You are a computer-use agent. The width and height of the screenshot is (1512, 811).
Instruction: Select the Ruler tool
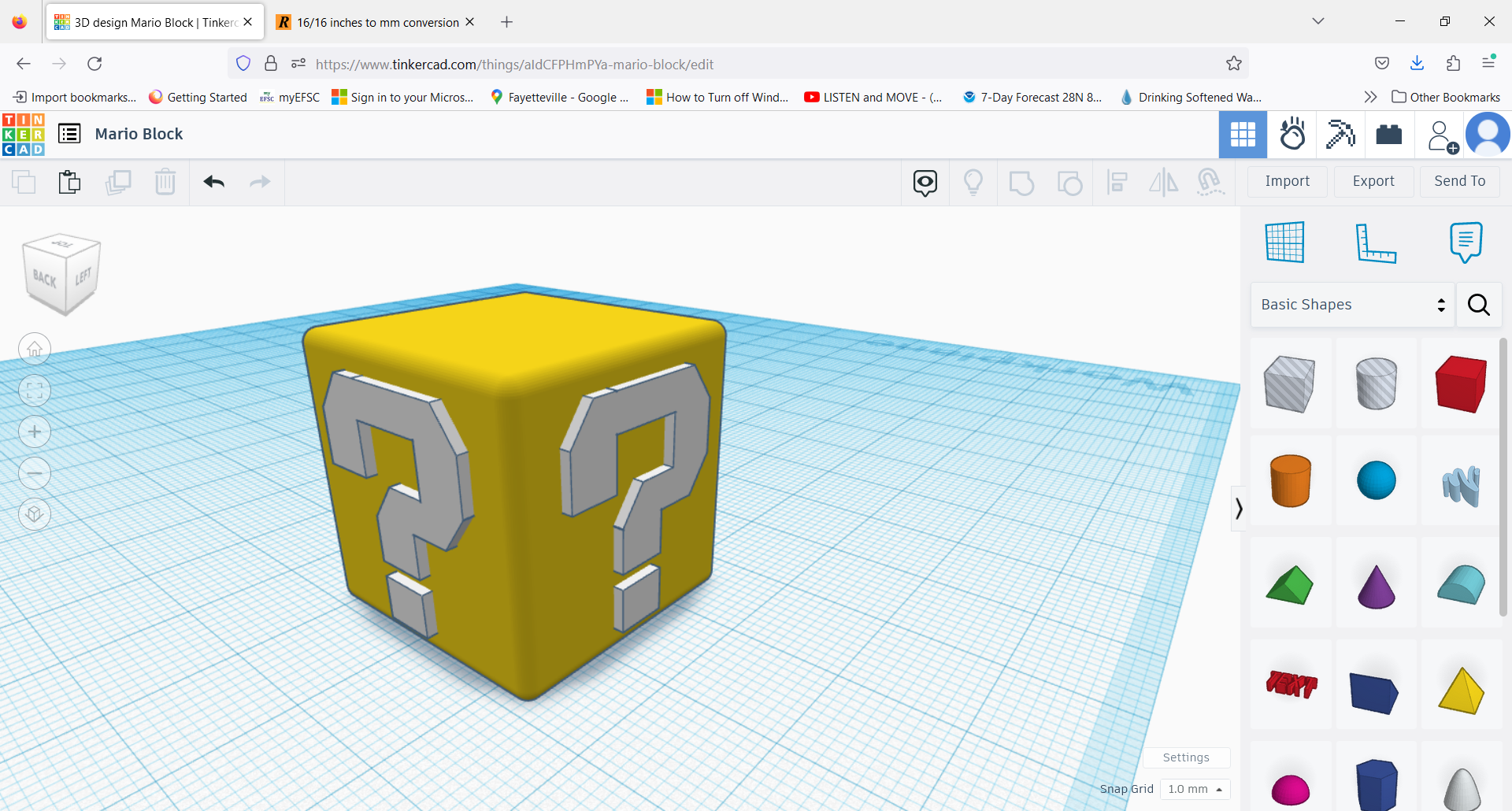tap(1377, 242)
